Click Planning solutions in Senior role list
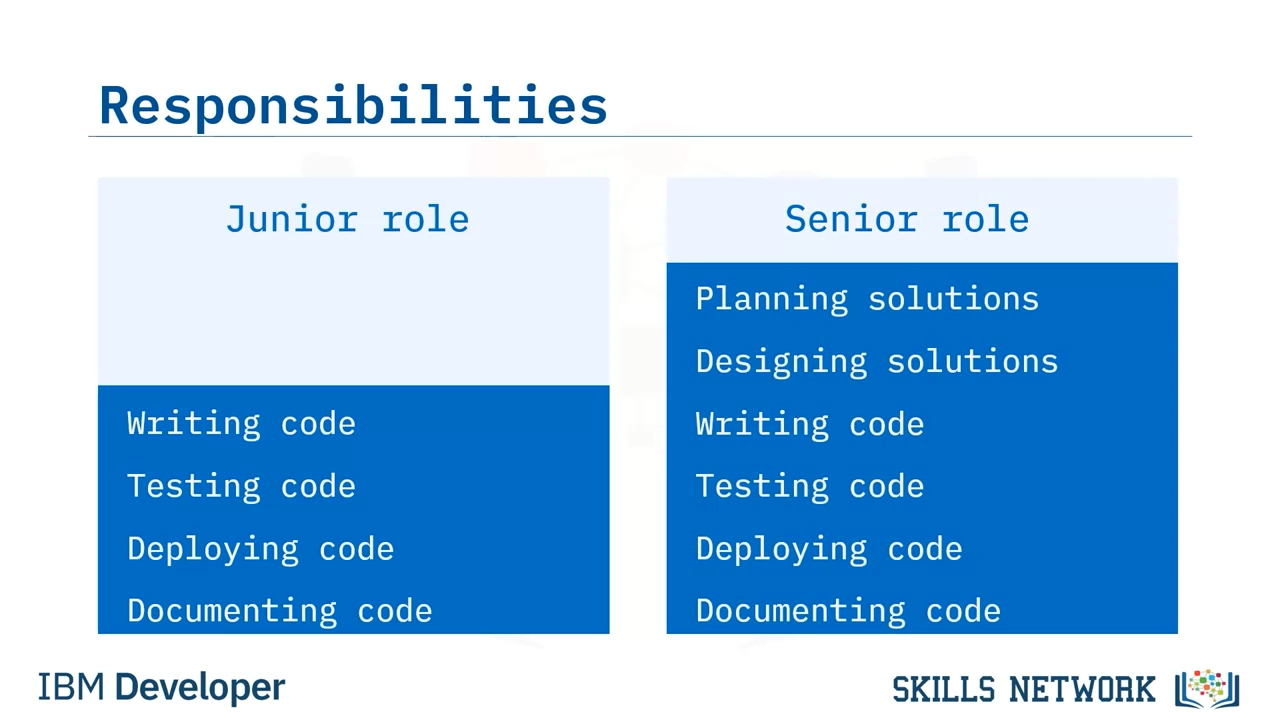The image size is (1280, 720). point(867,299)
